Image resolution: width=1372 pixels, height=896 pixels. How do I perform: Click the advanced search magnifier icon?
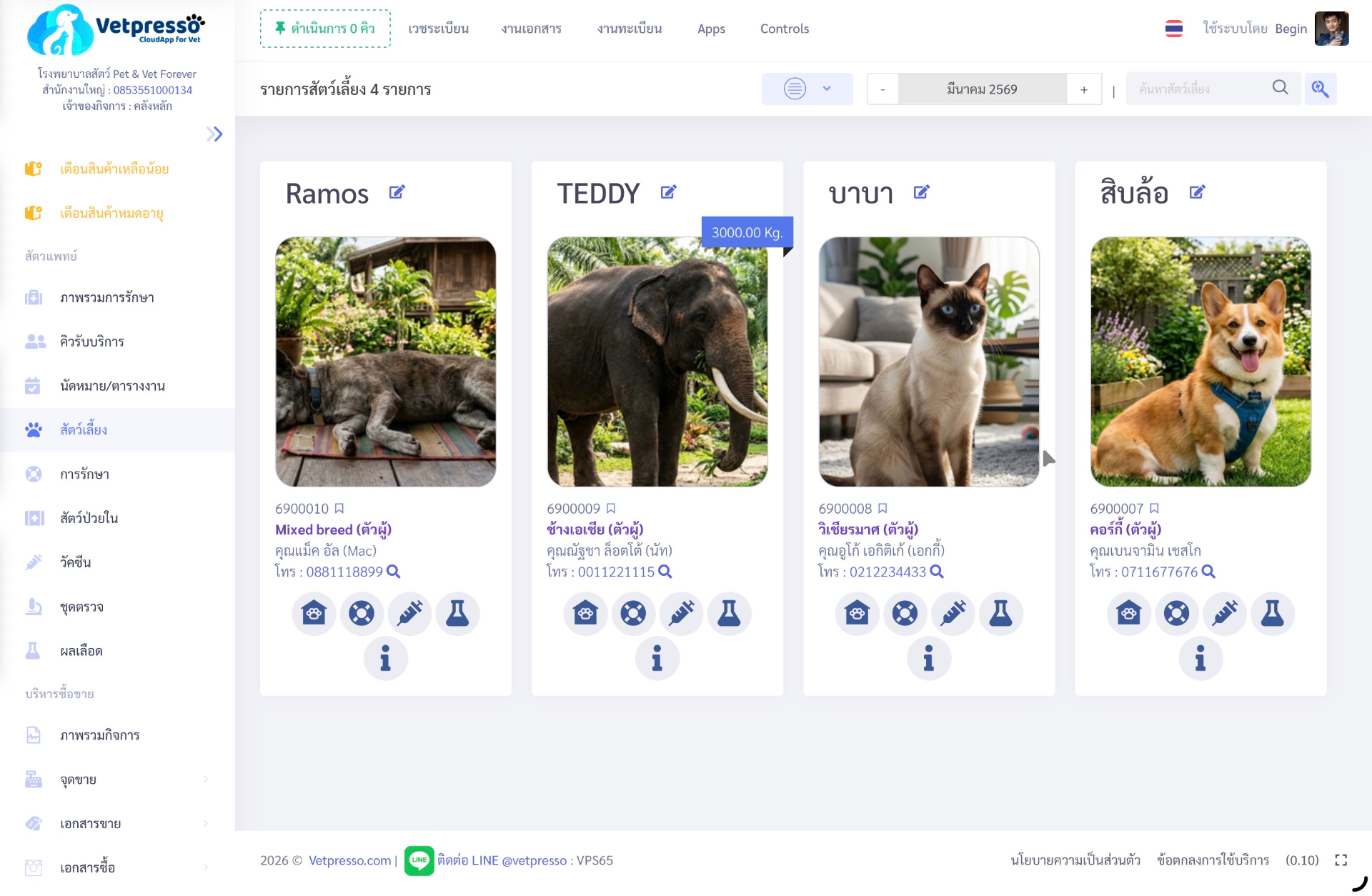pyautogui.click(x=1321, y=89)
